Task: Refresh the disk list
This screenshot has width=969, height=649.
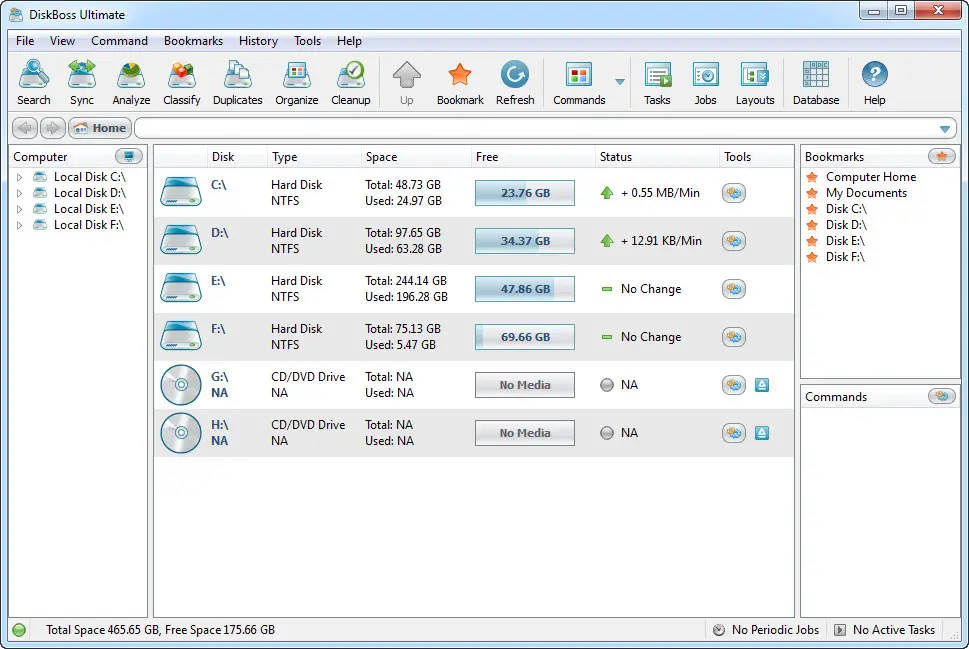Action: point(515,82)
